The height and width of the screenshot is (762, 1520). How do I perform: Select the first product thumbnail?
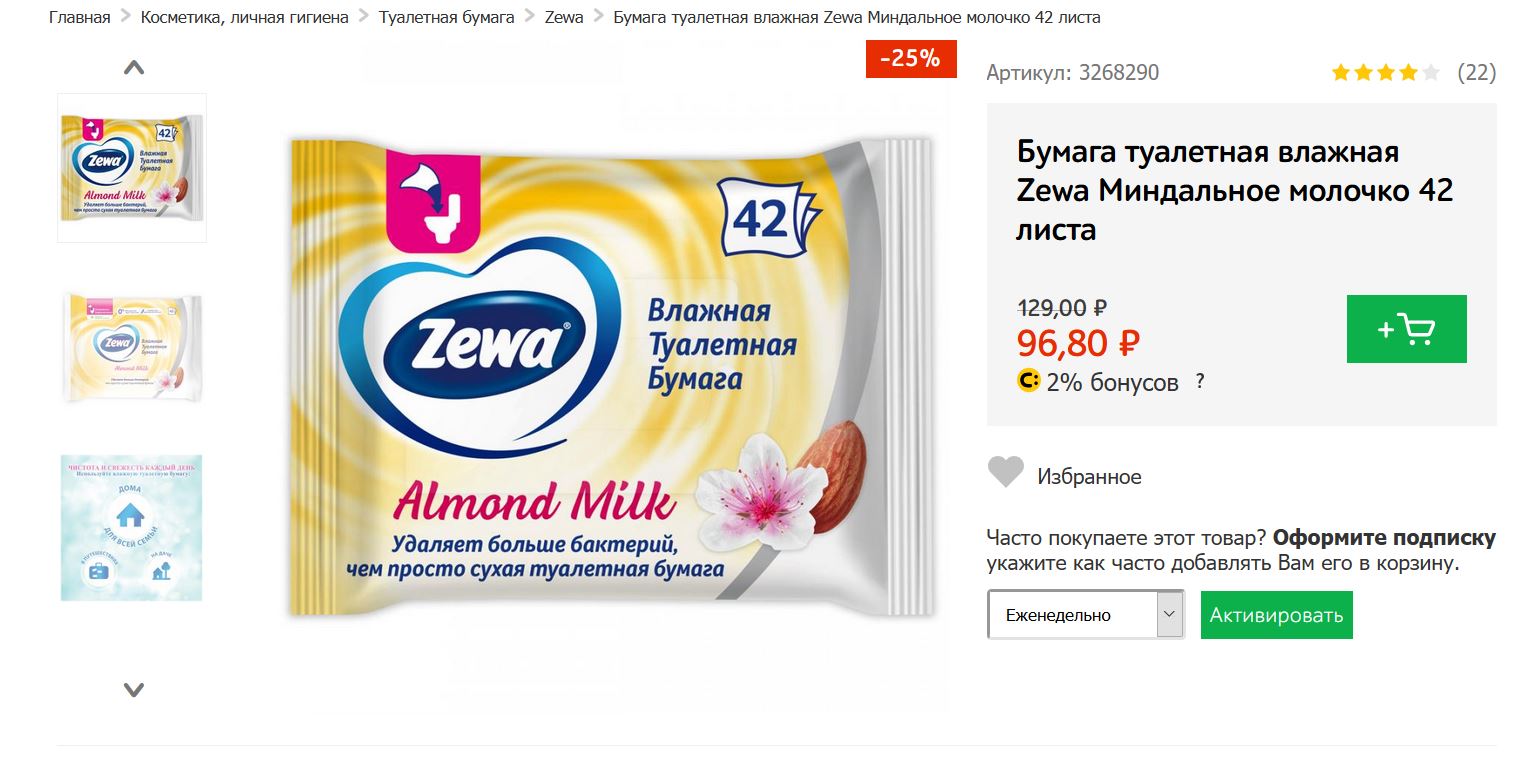coord(132,167)
